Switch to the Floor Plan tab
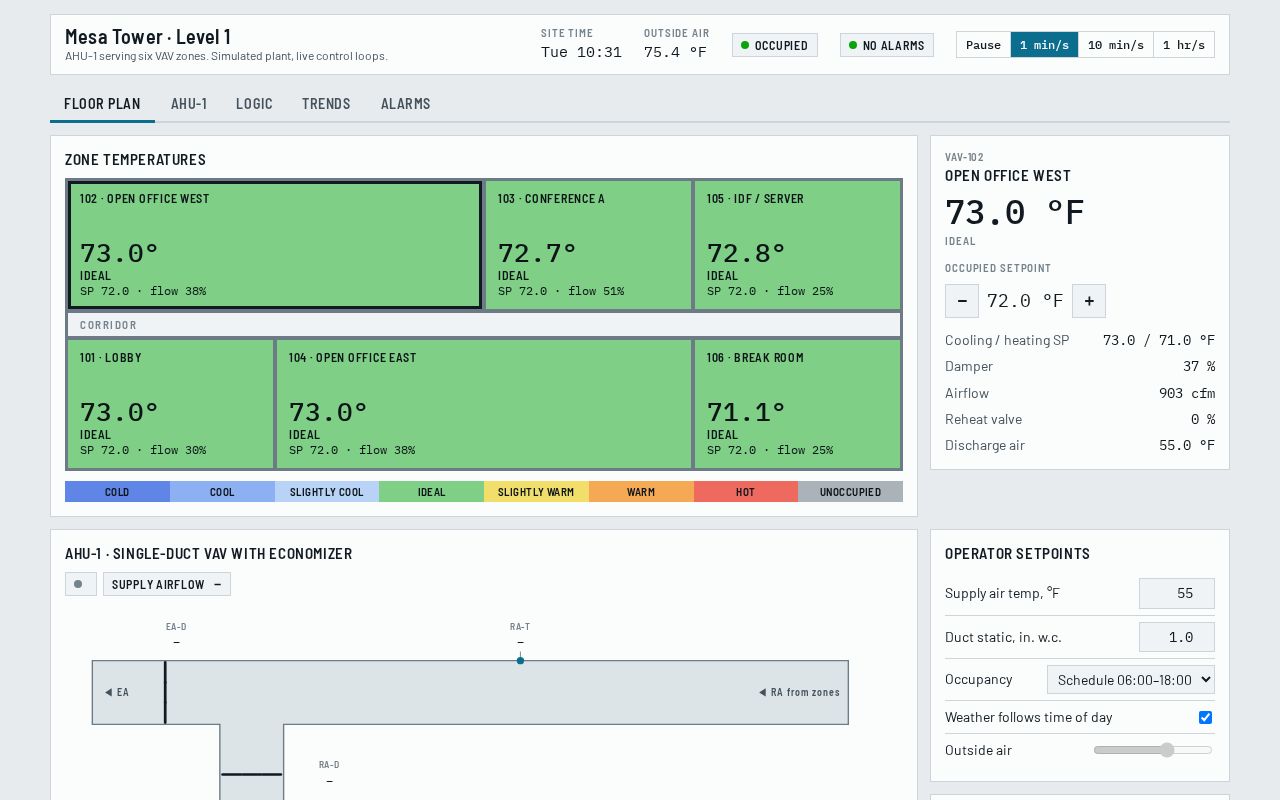 click(x=102, y=104)
